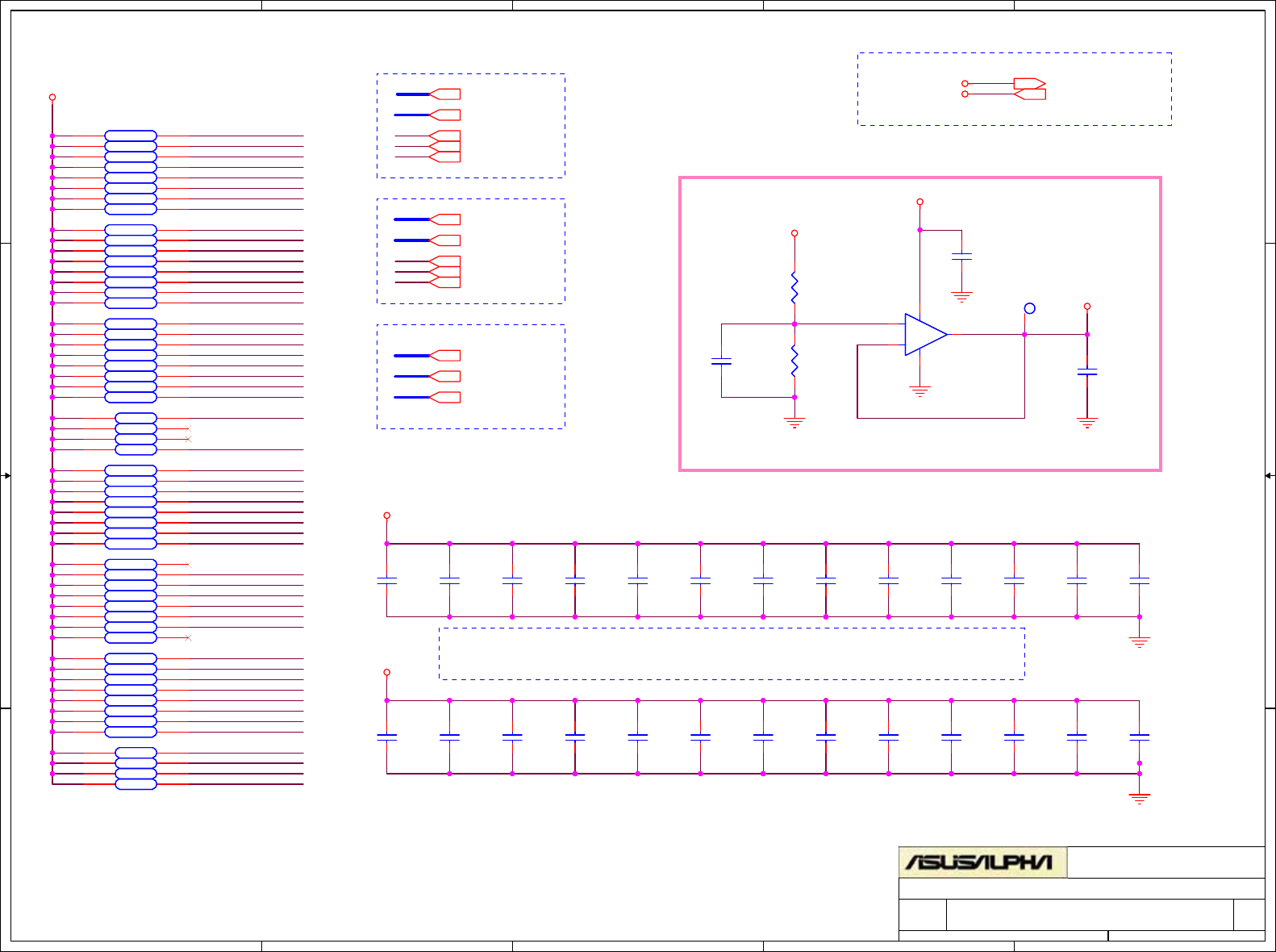Click the ground symbol below the resistor divider
Image resolution: width=1276 pixels, height=952 pixels.
[794, 422]
